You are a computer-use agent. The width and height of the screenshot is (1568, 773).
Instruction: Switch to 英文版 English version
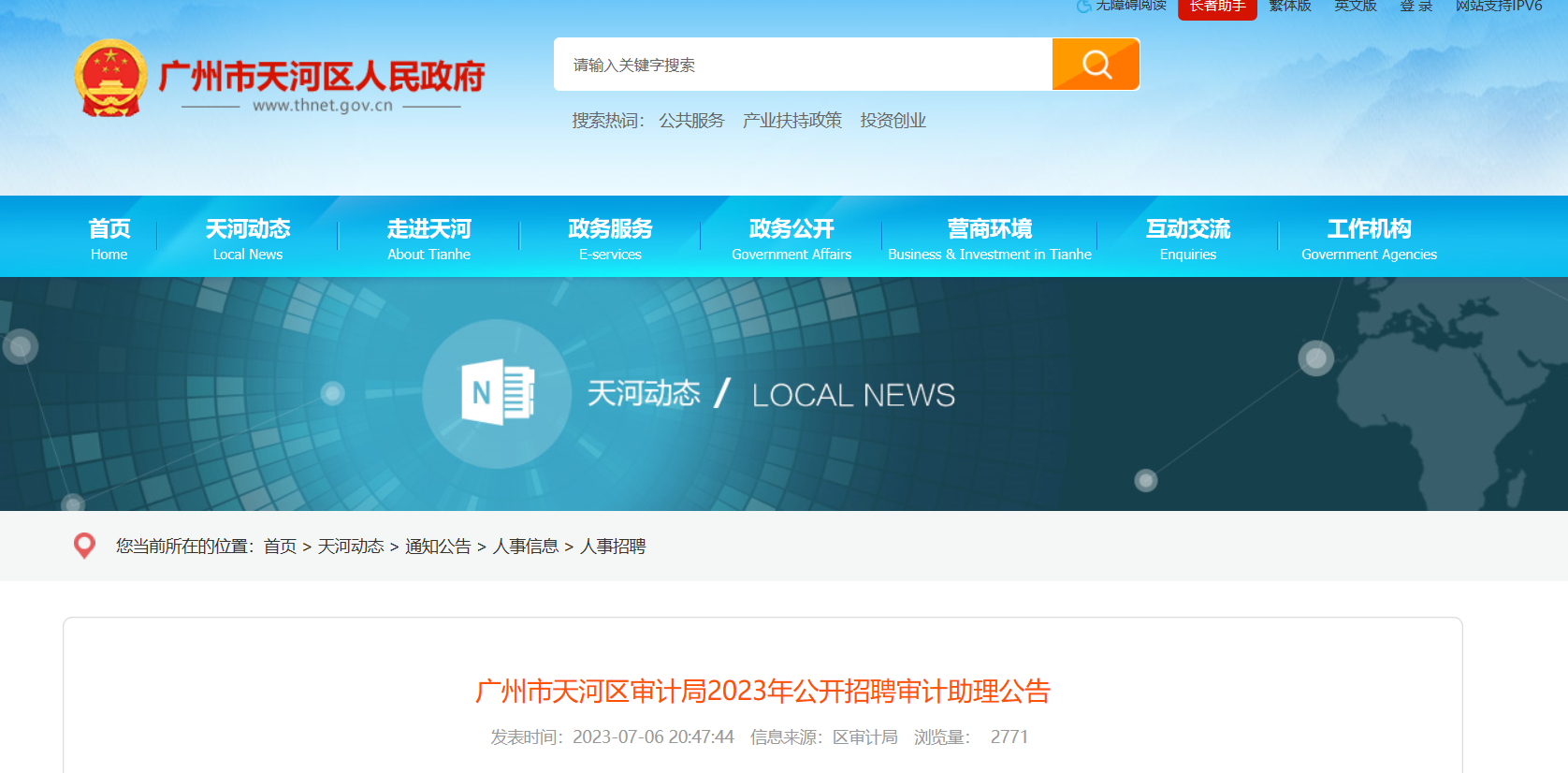pos(1355,7)
